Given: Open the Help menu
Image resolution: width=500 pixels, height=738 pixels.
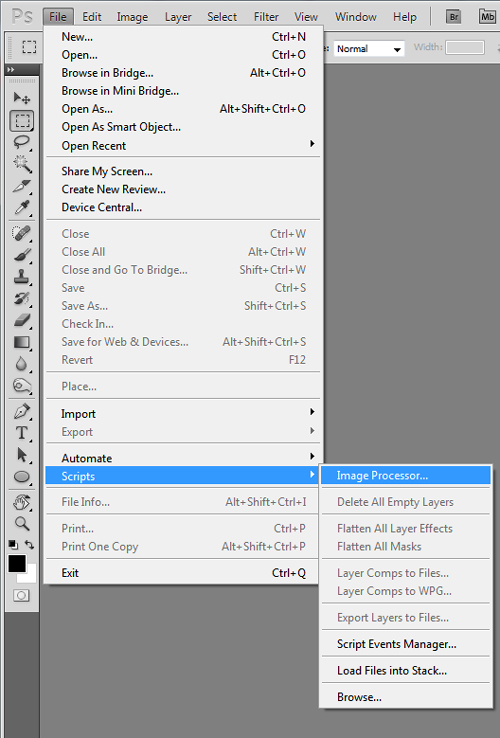Looking at the screenshot, I should coord(405,17).
